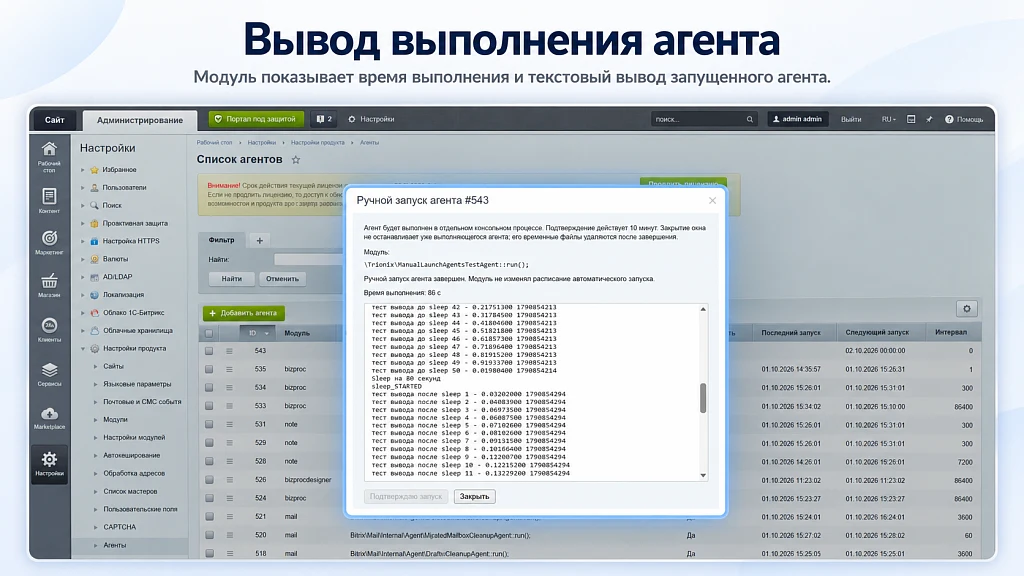Expand Избранное tree node

coord(83,170)
